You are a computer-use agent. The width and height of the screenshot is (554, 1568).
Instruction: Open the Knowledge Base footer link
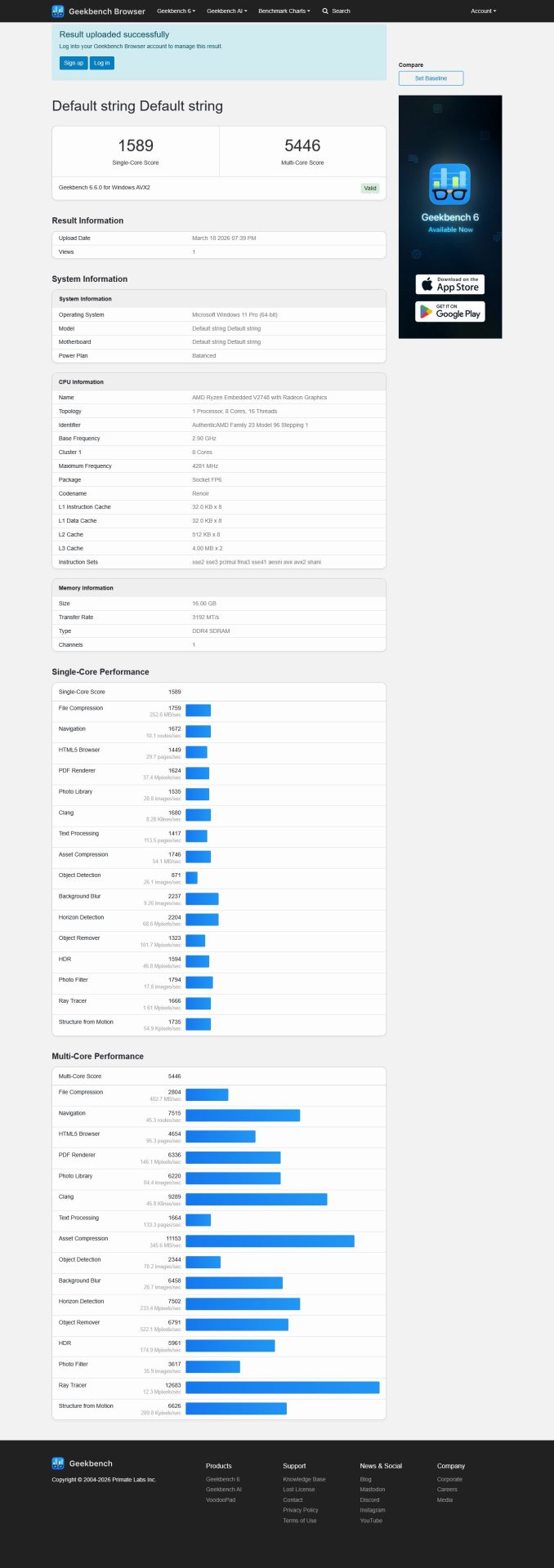(x=304, y=1479)
